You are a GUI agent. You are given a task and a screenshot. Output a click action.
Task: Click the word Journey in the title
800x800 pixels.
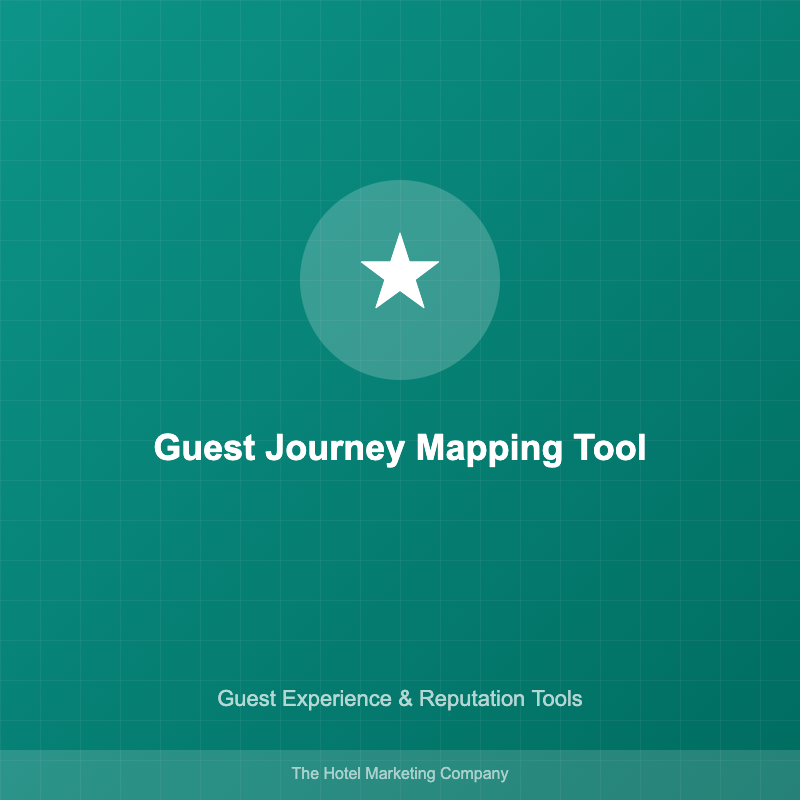click(x=335, y=449)
